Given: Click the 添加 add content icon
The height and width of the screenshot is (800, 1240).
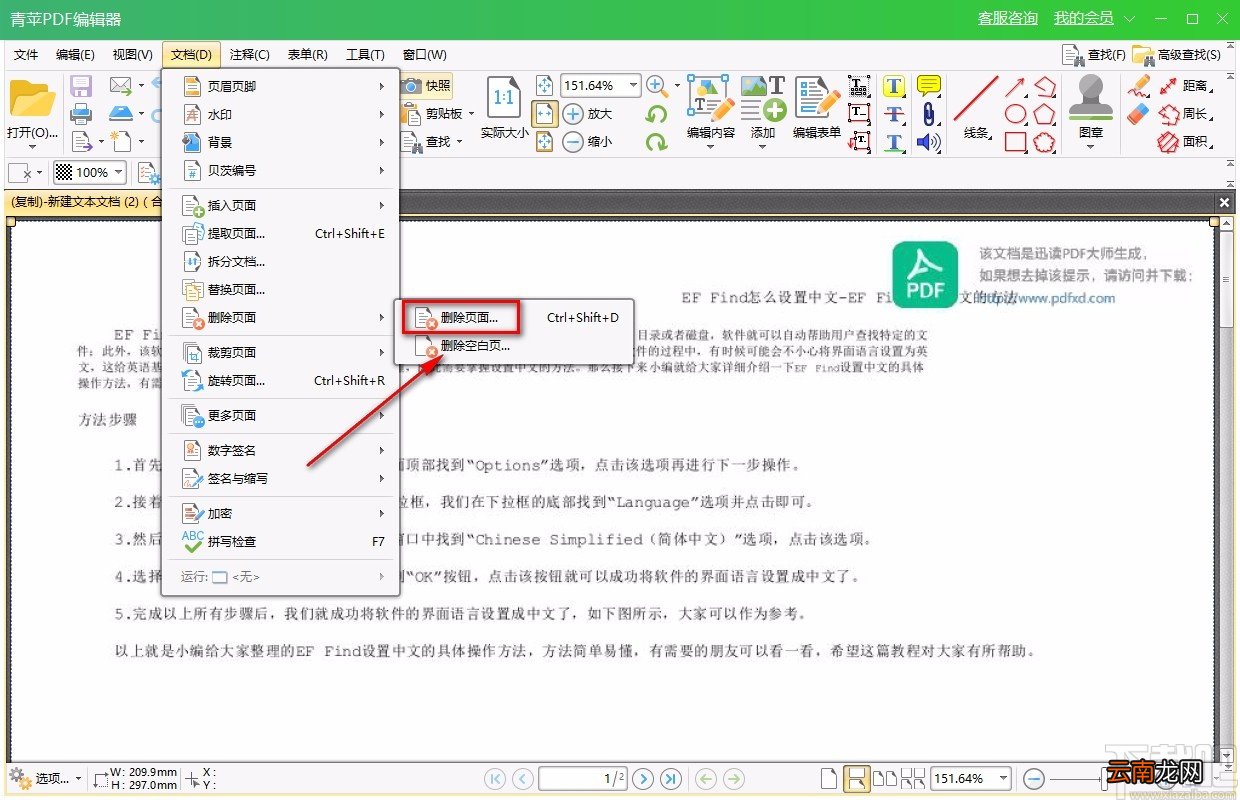Looking at the screenshot, I should point(763,109).
